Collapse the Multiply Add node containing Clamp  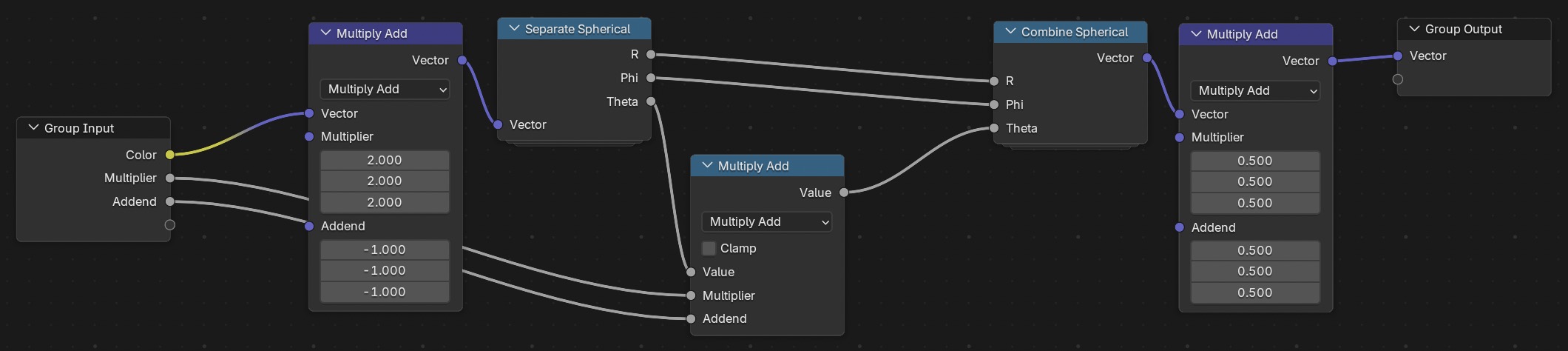[x=707, y=165]
